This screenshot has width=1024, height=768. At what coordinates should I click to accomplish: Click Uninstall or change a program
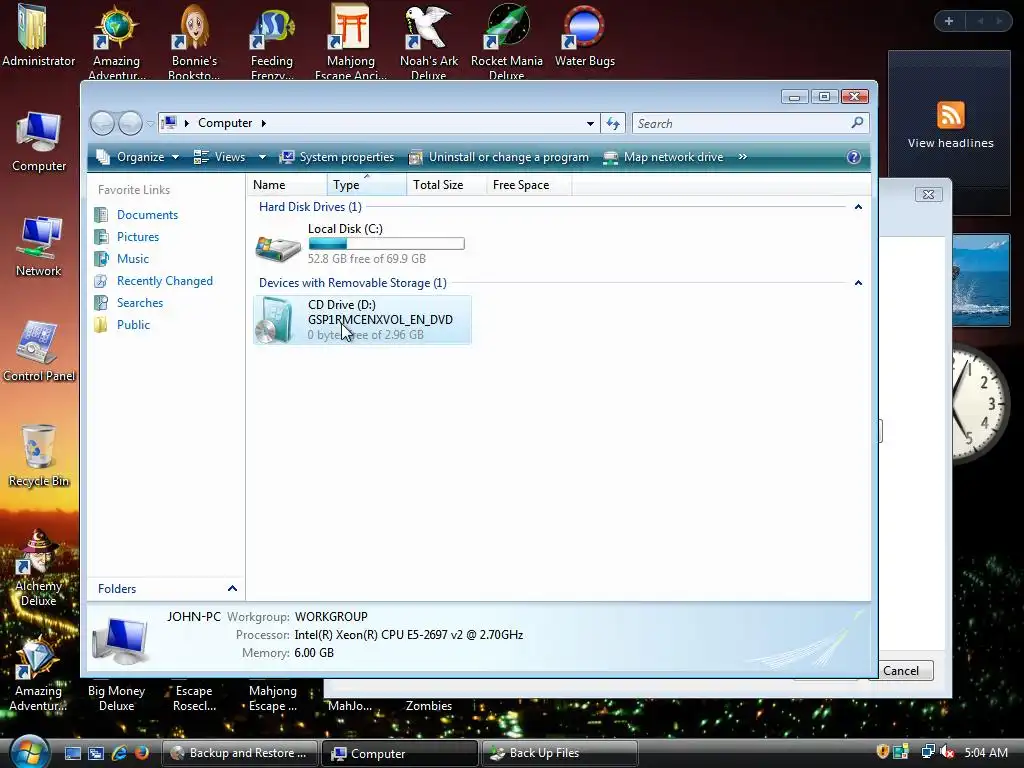[x=499, y=157]
